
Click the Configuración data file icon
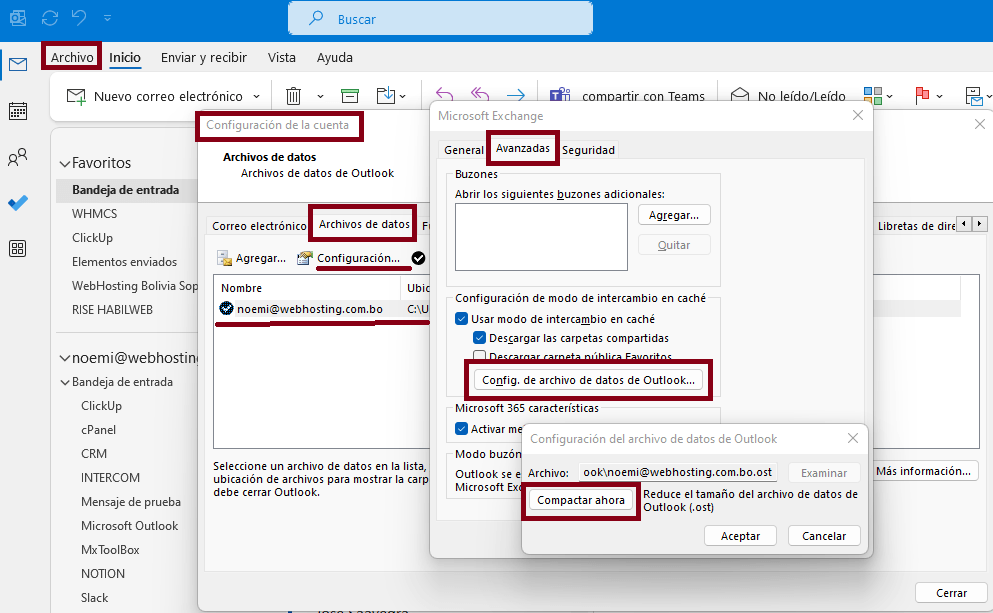pos(305,258)
